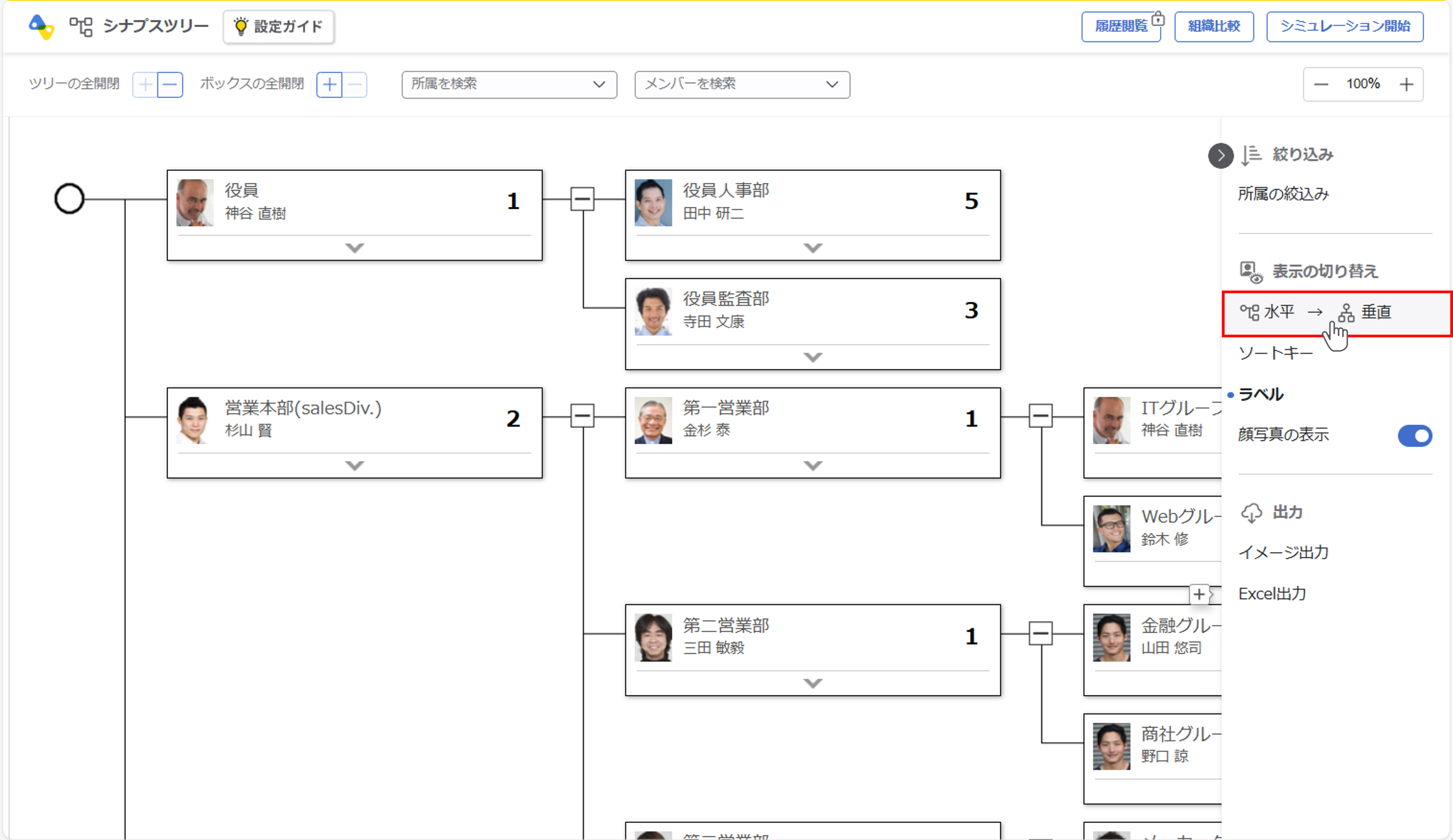Click the tree expand-all plus icon

[x=145, y=85]
